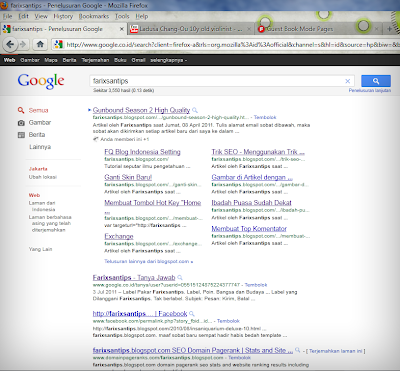The width and height of the screenshot is (400, 371).
Task: Open Farixsantips - Tanya Jawab result
Action: point(134,277)
